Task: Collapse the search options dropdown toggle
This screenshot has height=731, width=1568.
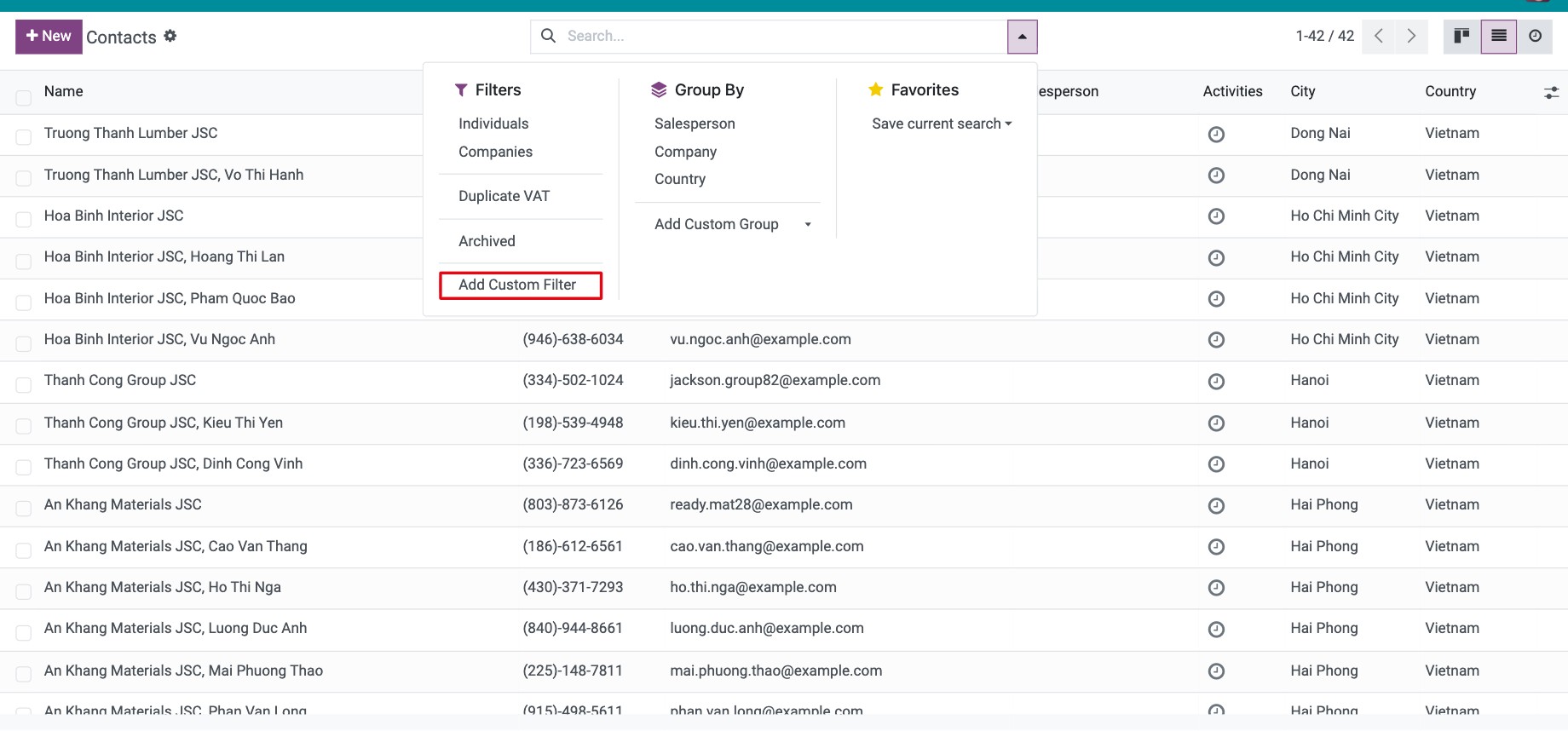Action: [1022, 37]
